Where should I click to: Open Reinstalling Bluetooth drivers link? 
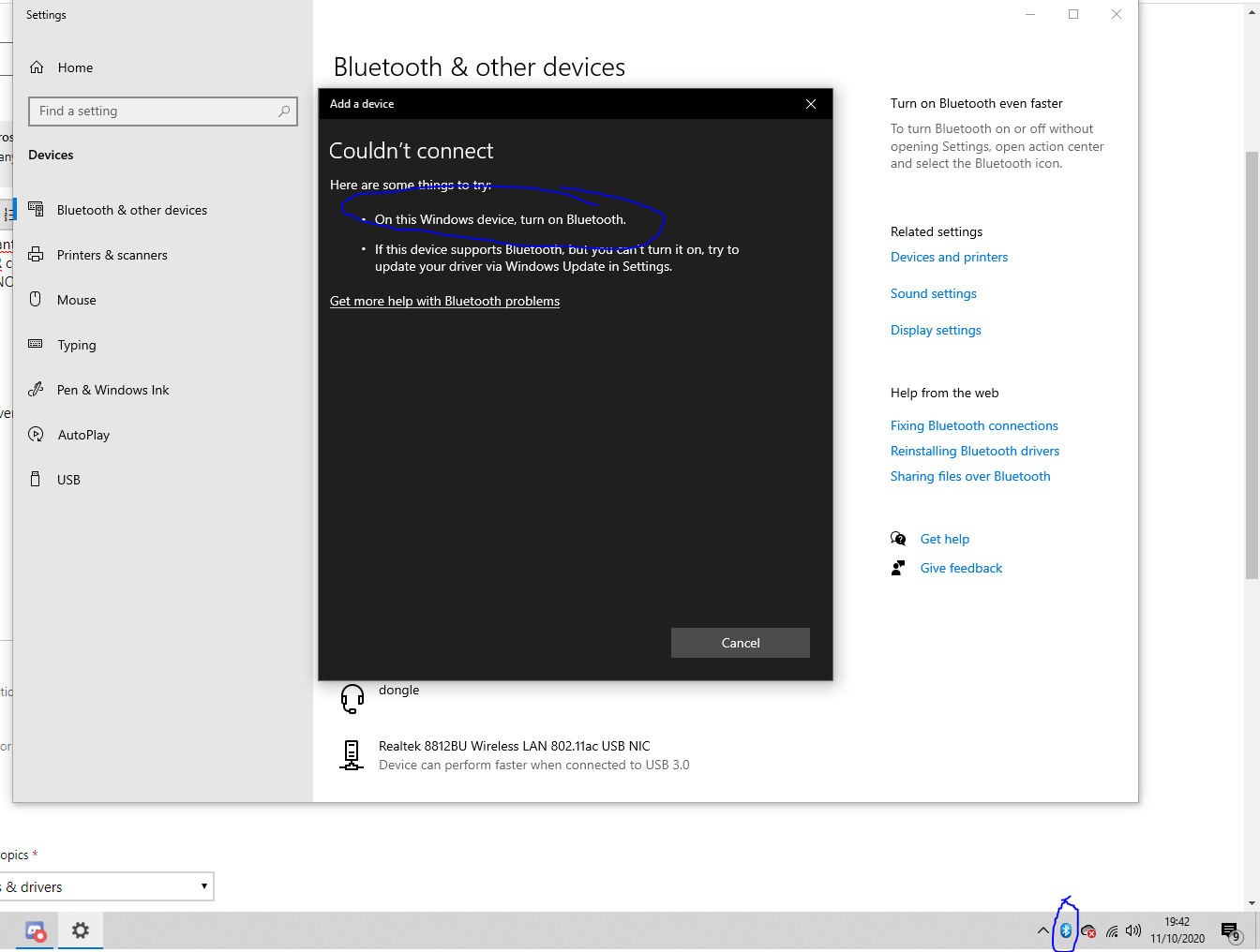coord(975,451)
